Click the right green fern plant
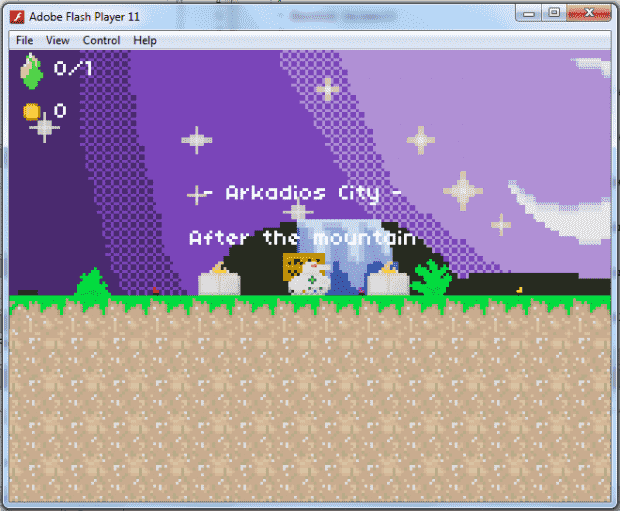 click(433, 278)
